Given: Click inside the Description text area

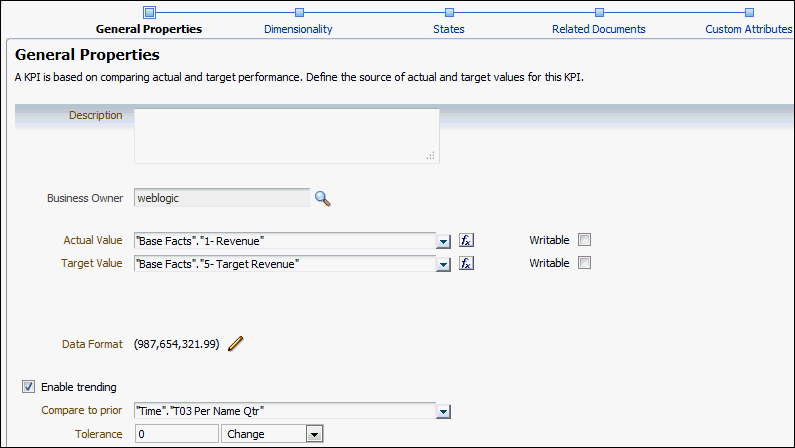Looking at the screenshot, I should pyautogui.click(x=286, y=135).
